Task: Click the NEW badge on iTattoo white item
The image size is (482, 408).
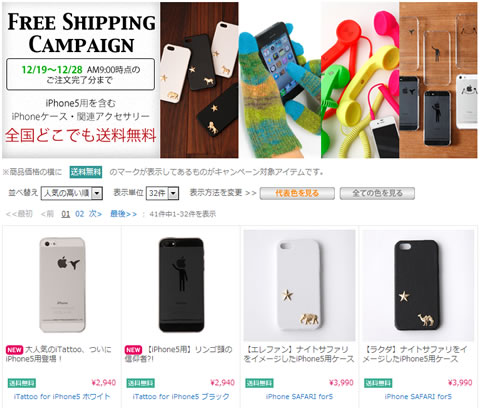Action: tap(15, 350)
